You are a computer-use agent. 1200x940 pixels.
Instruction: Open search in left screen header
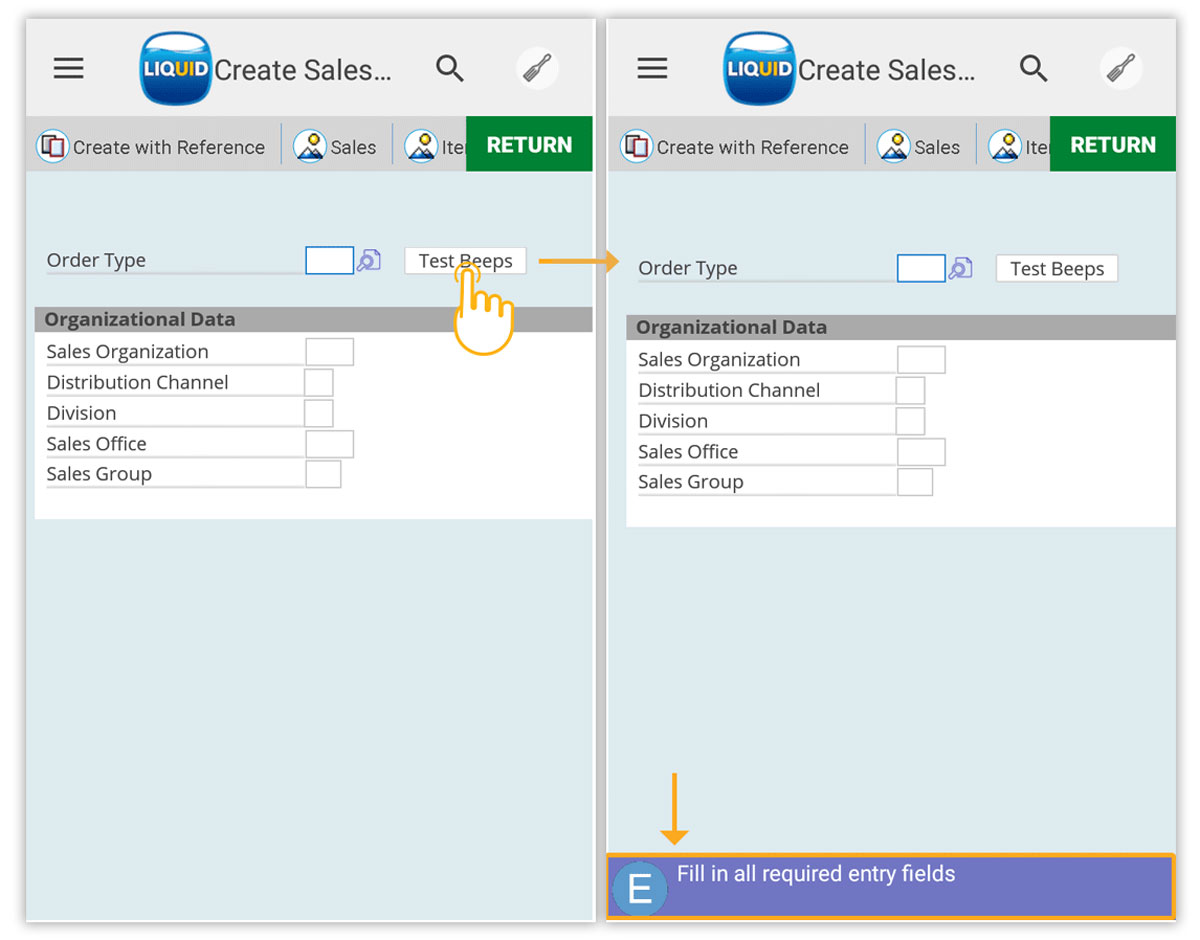tap(450, 68)
